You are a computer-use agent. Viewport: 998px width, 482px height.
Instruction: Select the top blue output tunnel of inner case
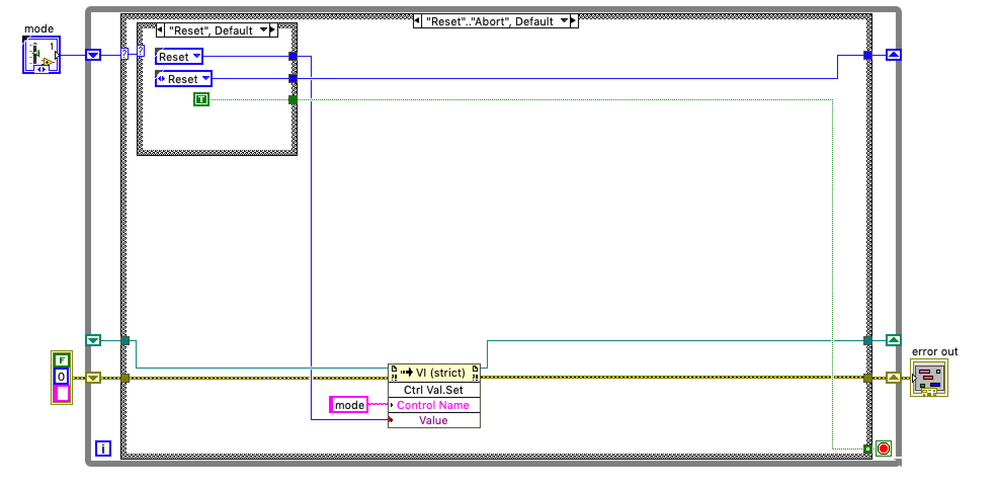pos(293,57)
